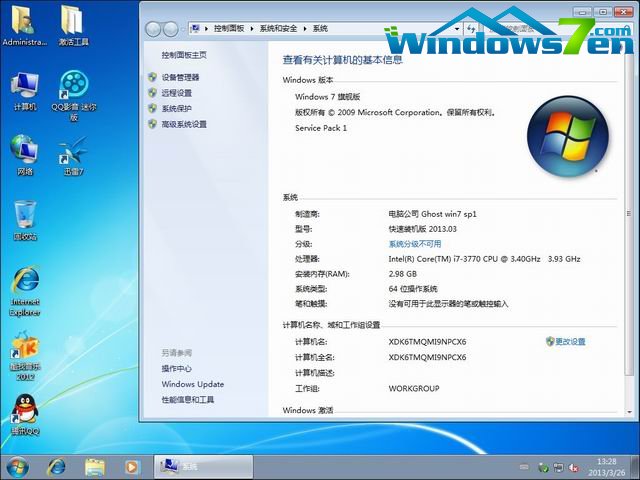The width and height of the screenshot is (640, 480).
Task: Click the 计算机 desktop icon
Action: coord(25,88)
